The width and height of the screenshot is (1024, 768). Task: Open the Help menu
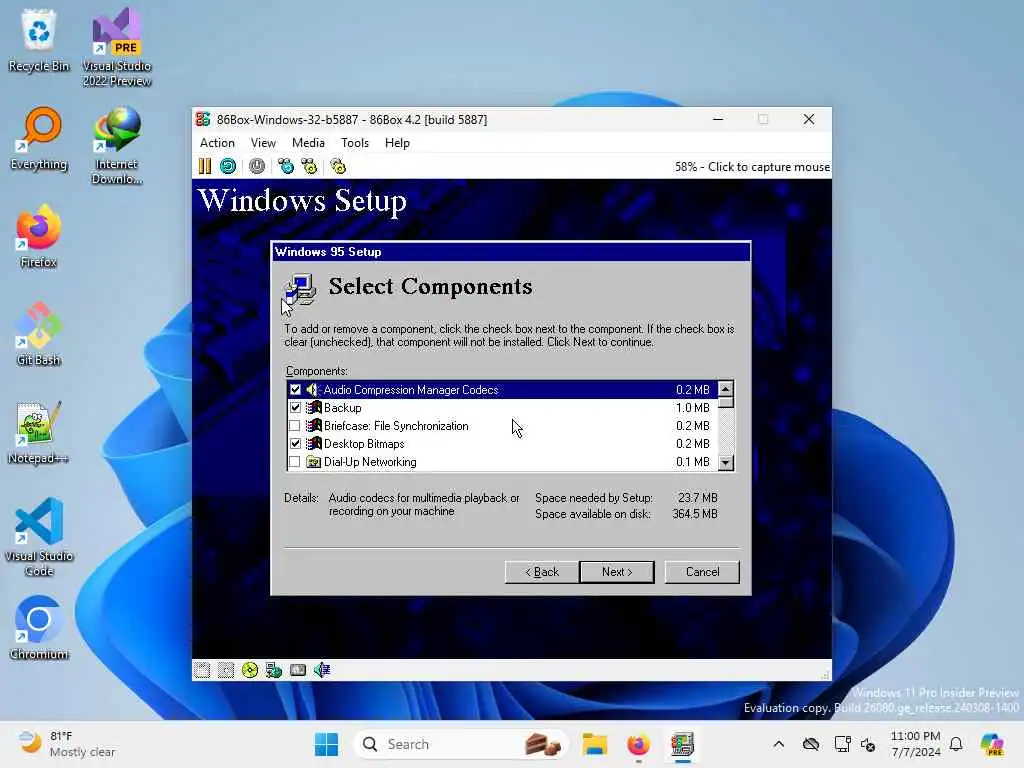[x=397, y=143]
